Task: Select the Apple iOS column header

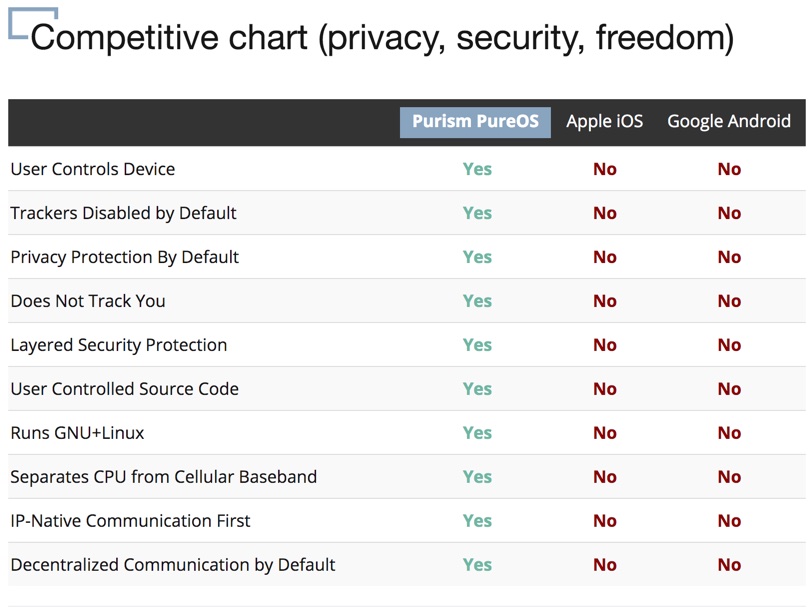Action: [604, 122]
